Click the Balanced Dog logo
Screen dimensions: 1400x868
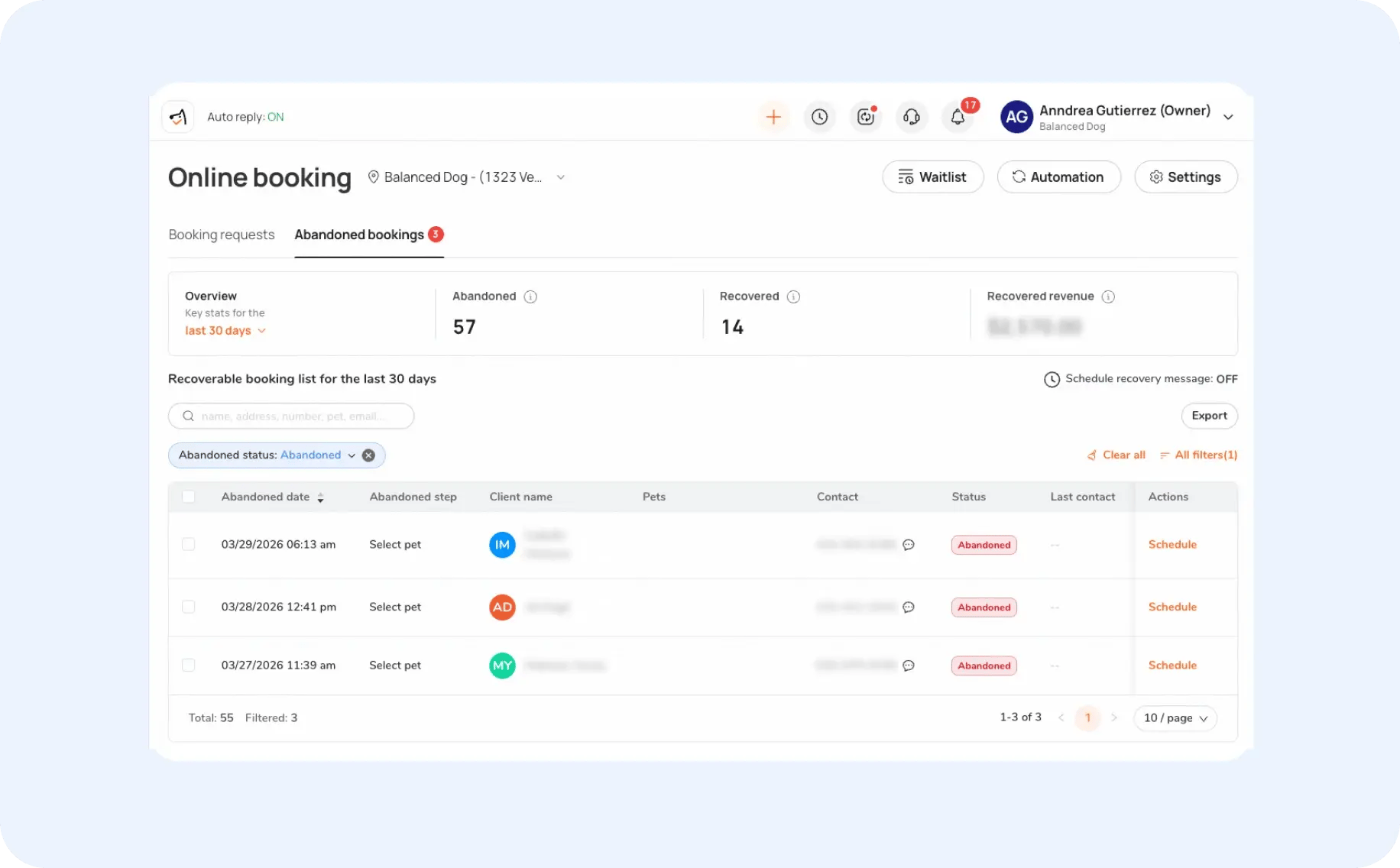(177, 116)
